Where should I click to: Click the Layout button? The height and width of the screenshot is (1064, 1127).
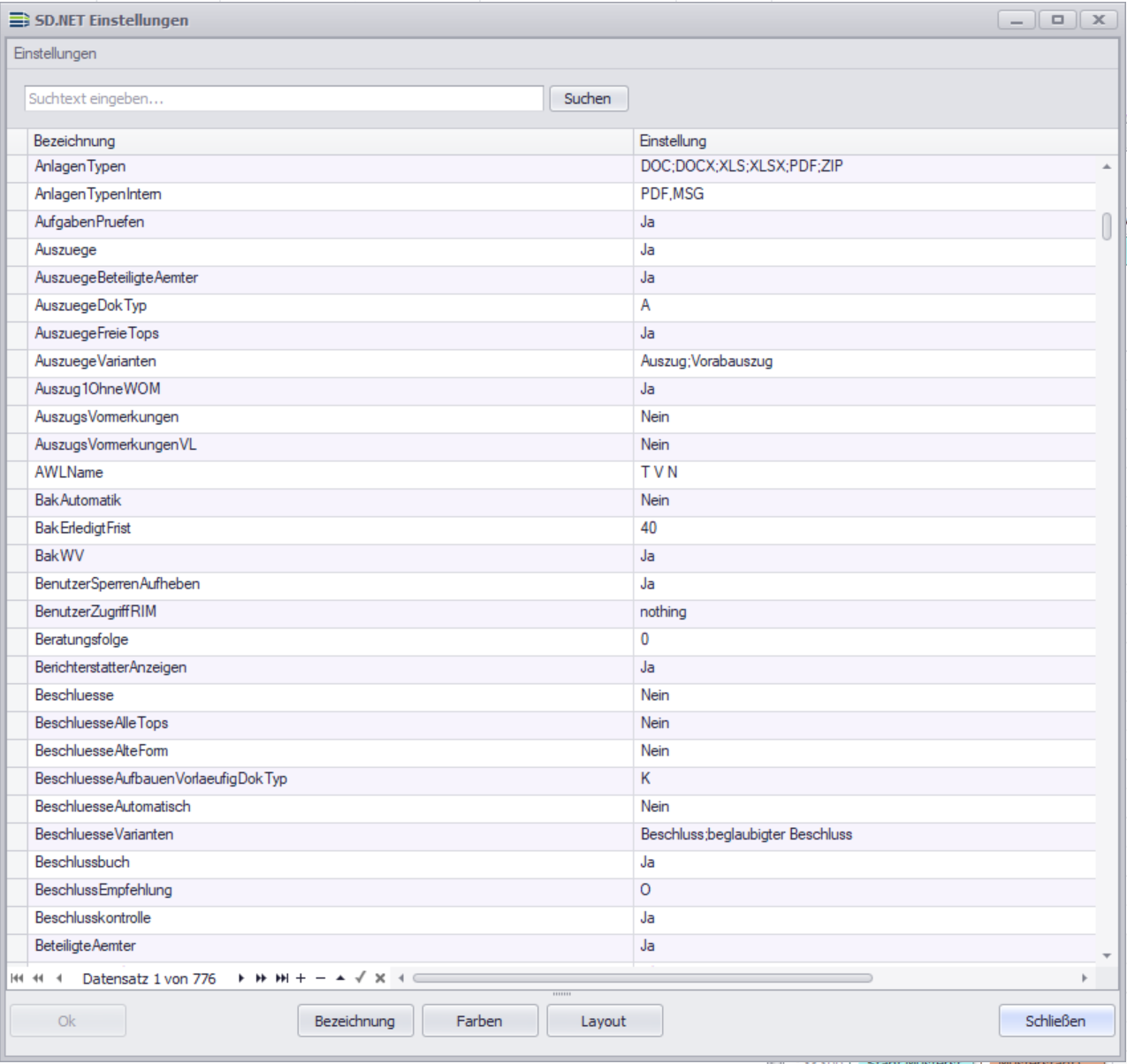click(604, 1021)
